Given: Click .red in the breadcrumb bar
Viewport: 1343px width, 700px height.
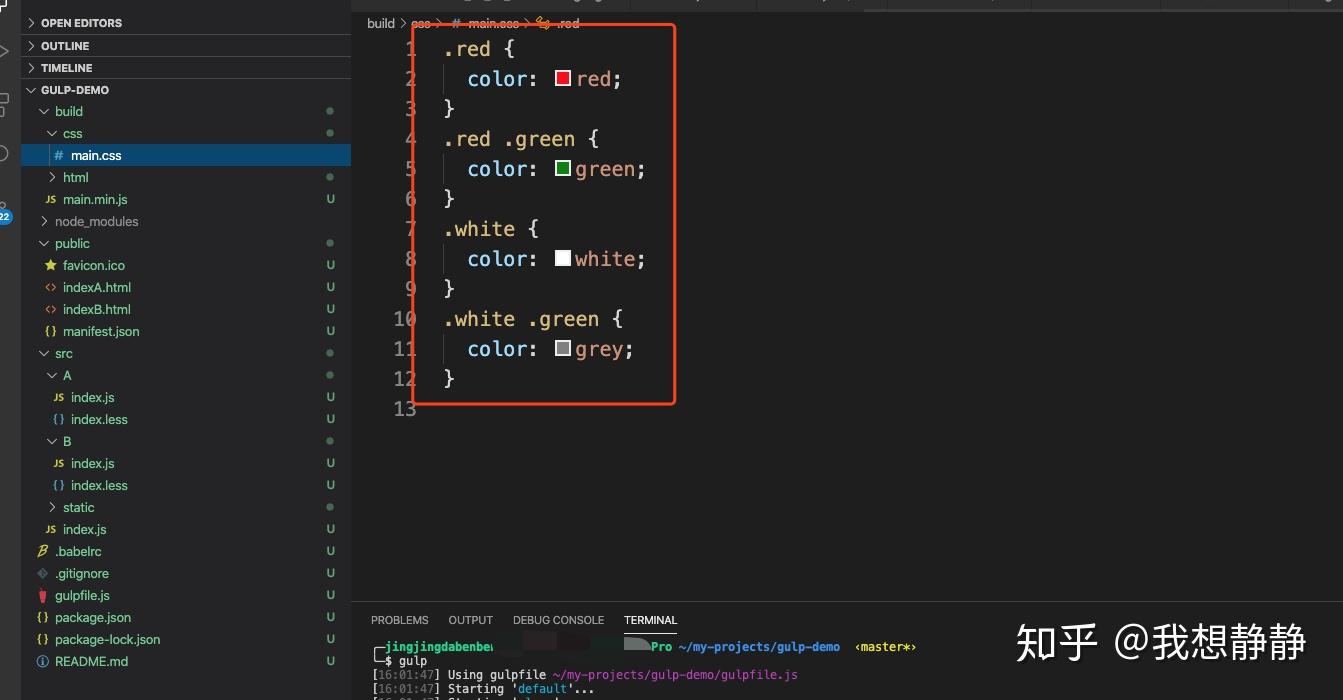Looking at the screenshot, I should click(570, 23).
